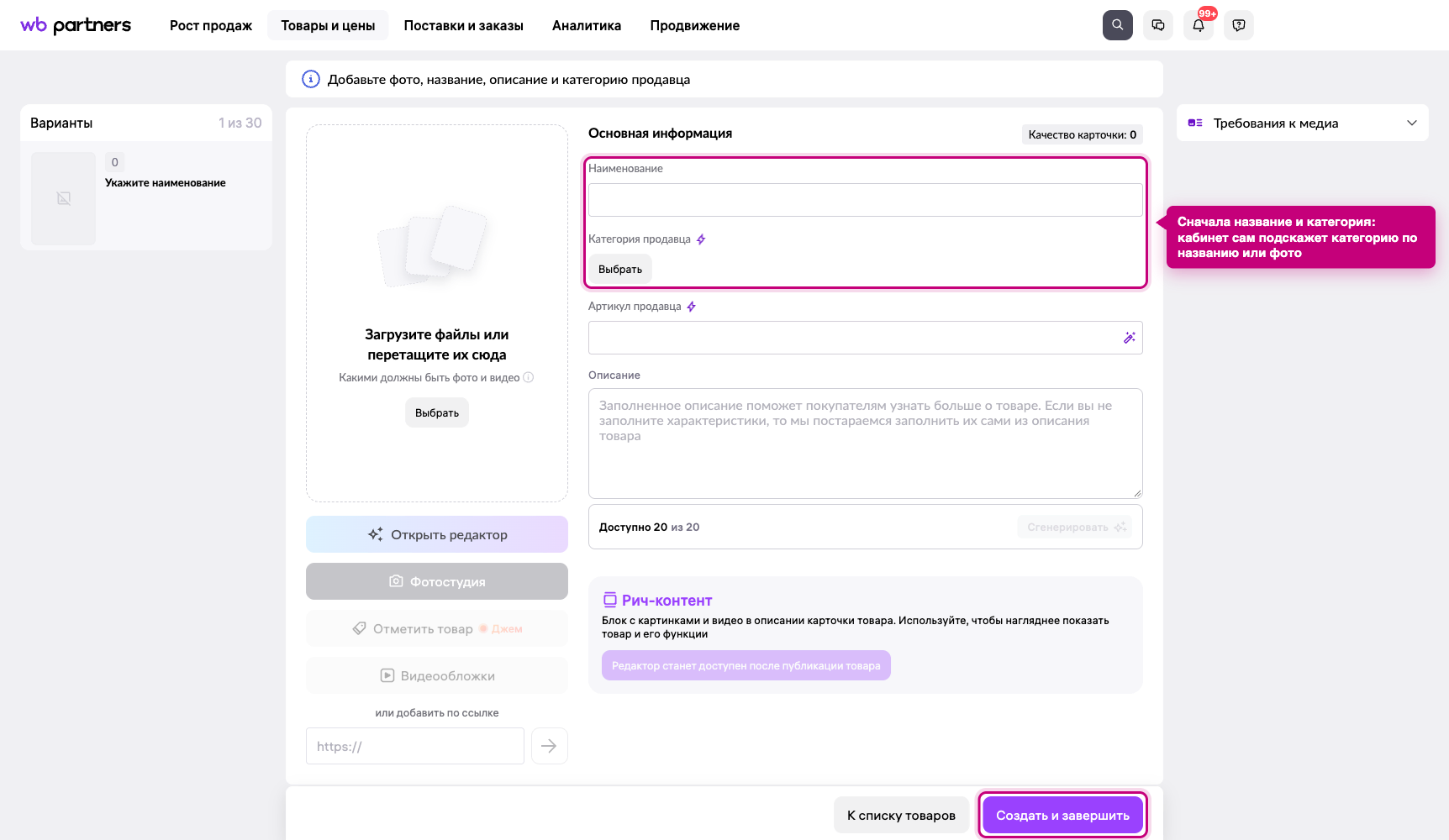The height and width of the screenshot is (840, 1449).
Task: Click the Требования к медиа list icon
Action: [1195, 123]
